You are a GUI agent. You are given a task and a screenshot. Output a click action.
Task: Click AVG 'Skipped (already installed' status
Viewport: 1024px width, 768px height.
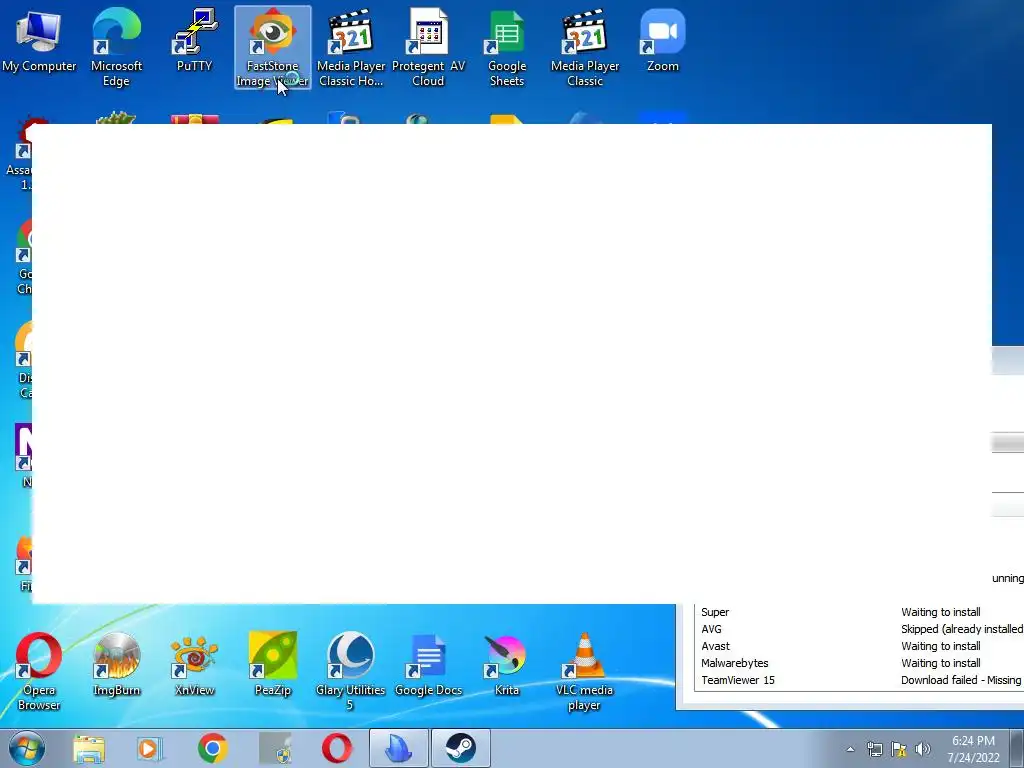click(x=962, y=629)
